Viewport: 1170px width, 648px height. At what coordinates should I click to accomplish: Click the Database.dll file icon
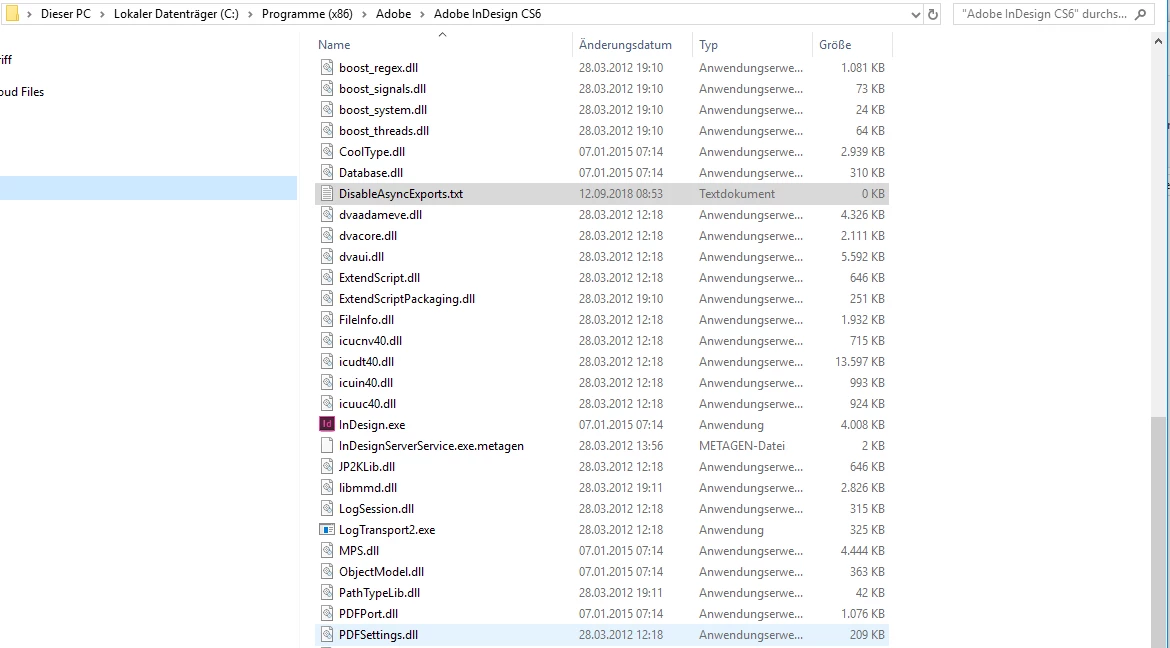(x=327, y=172)
